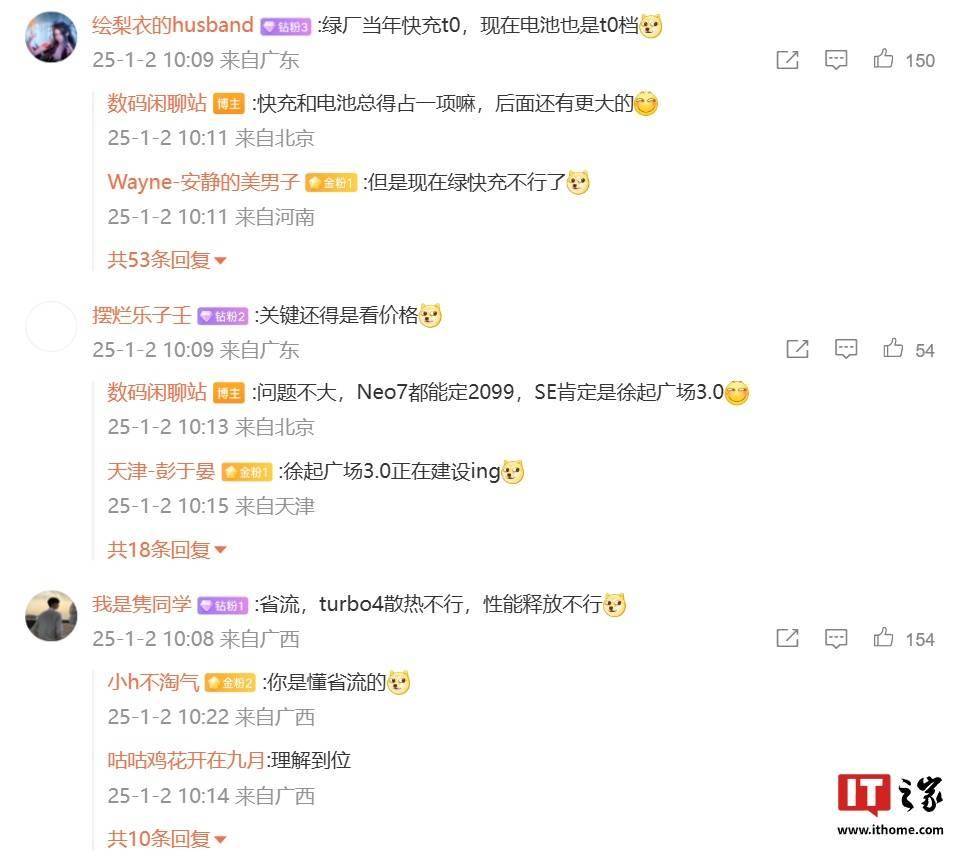This screenshot has height=856, width=960.
Task: Click the avatar of 绘梨衣的husband
Action: [x=51, y=37]
